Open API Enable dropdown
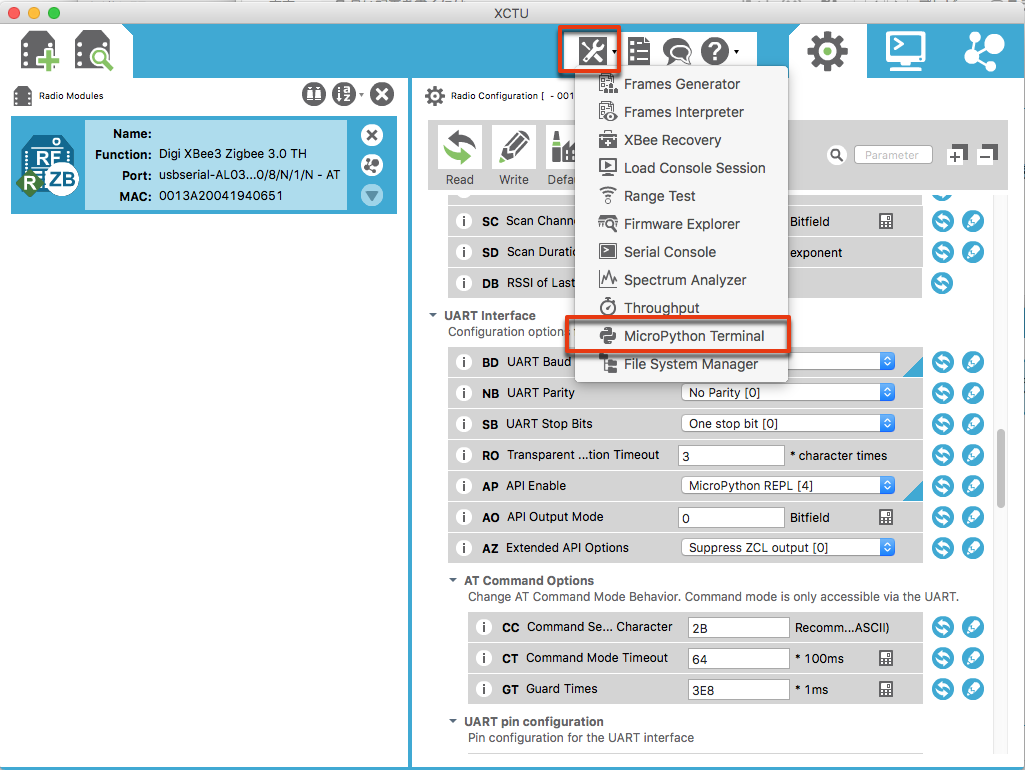 (788, 486)
